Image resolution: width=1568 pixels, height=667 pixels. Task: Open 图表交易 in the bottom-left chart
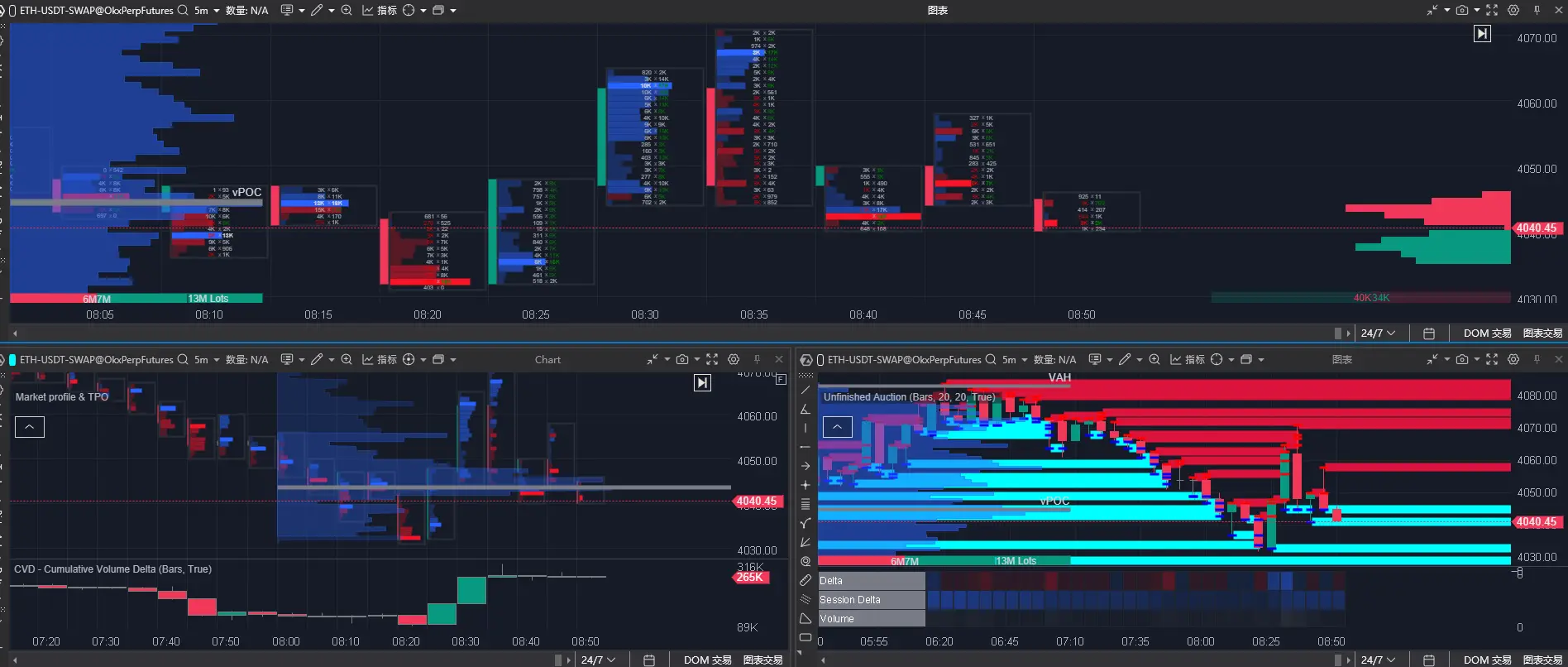tap(763, 660)
